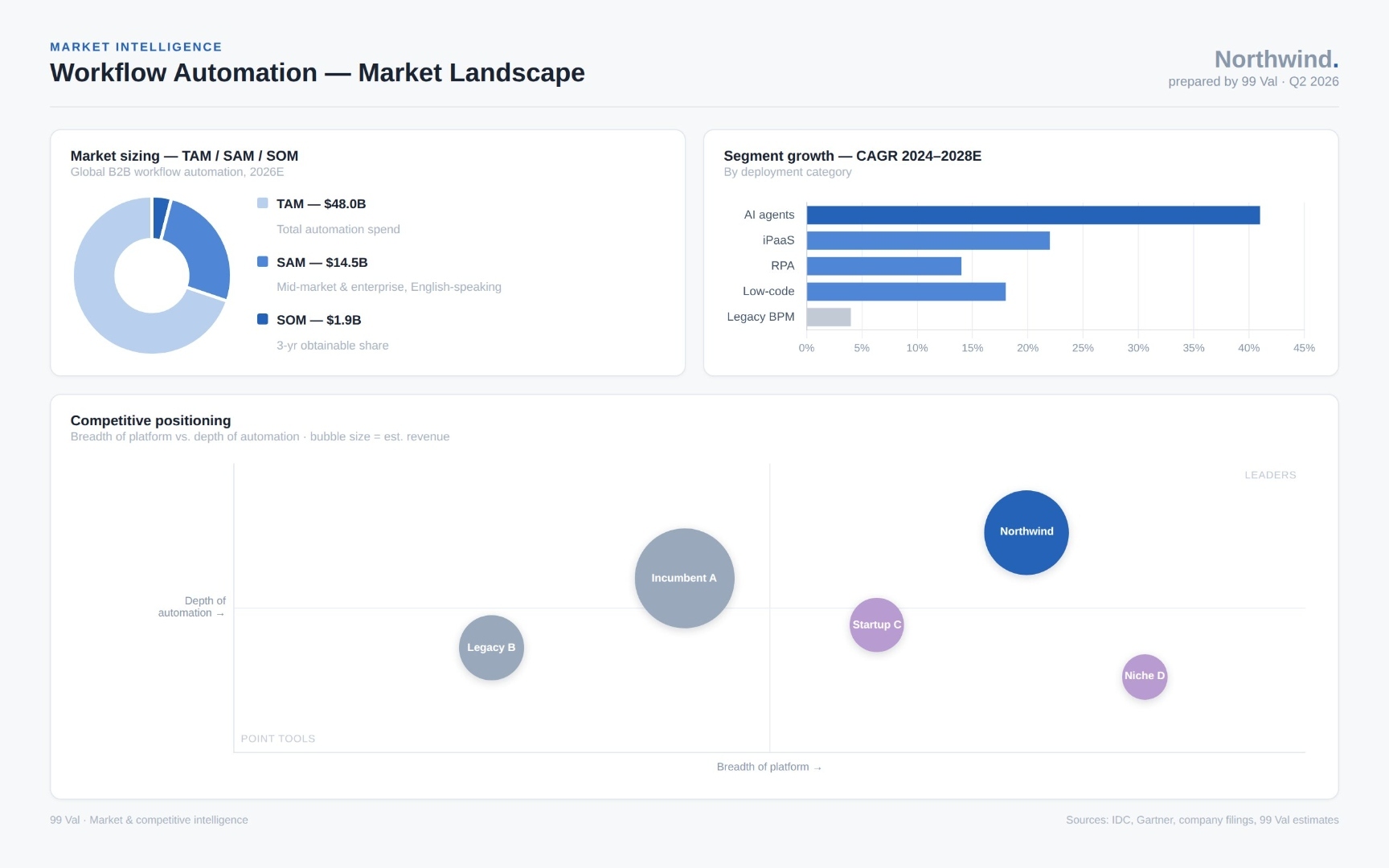Select the Legacy B bubble

(491, 648)
